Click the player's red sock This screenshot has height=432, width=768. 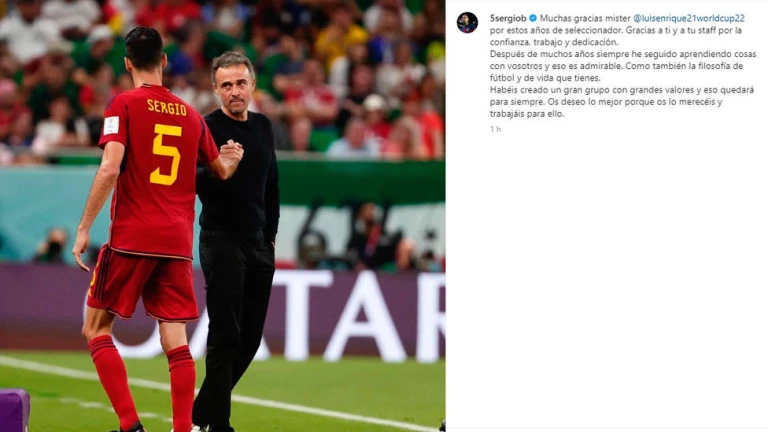(113, 380)
